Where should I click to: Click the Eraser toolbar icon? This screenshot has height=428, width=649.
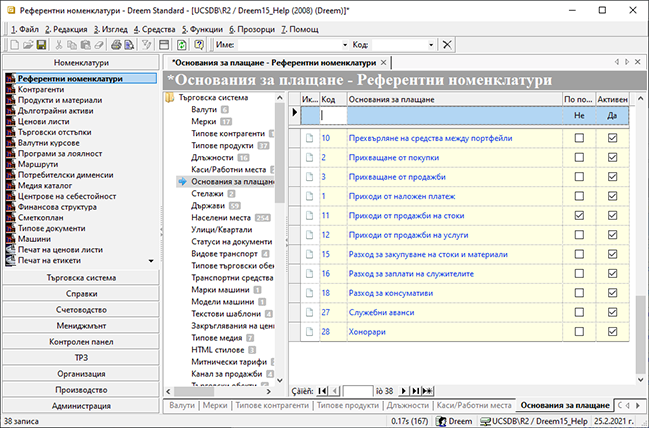[99, 45]
